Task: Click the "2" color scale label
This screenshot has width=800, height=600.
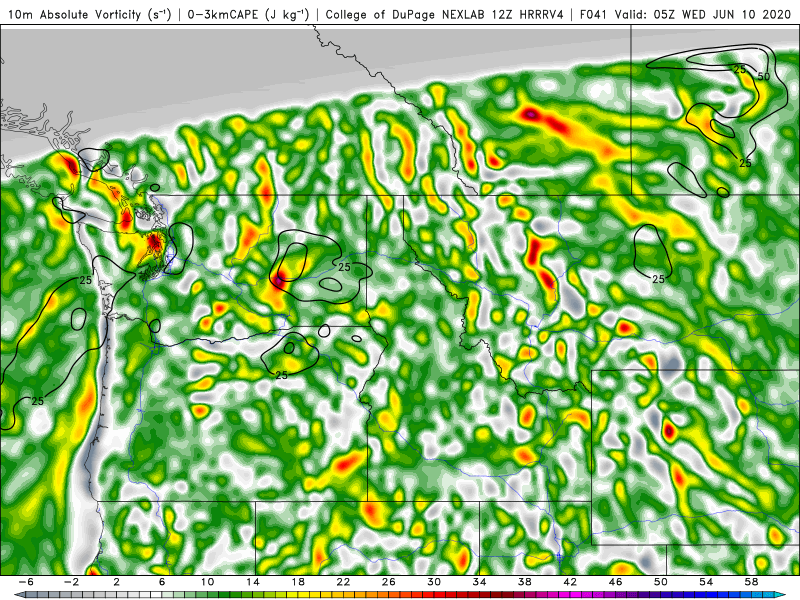Action: pos(117,582)
